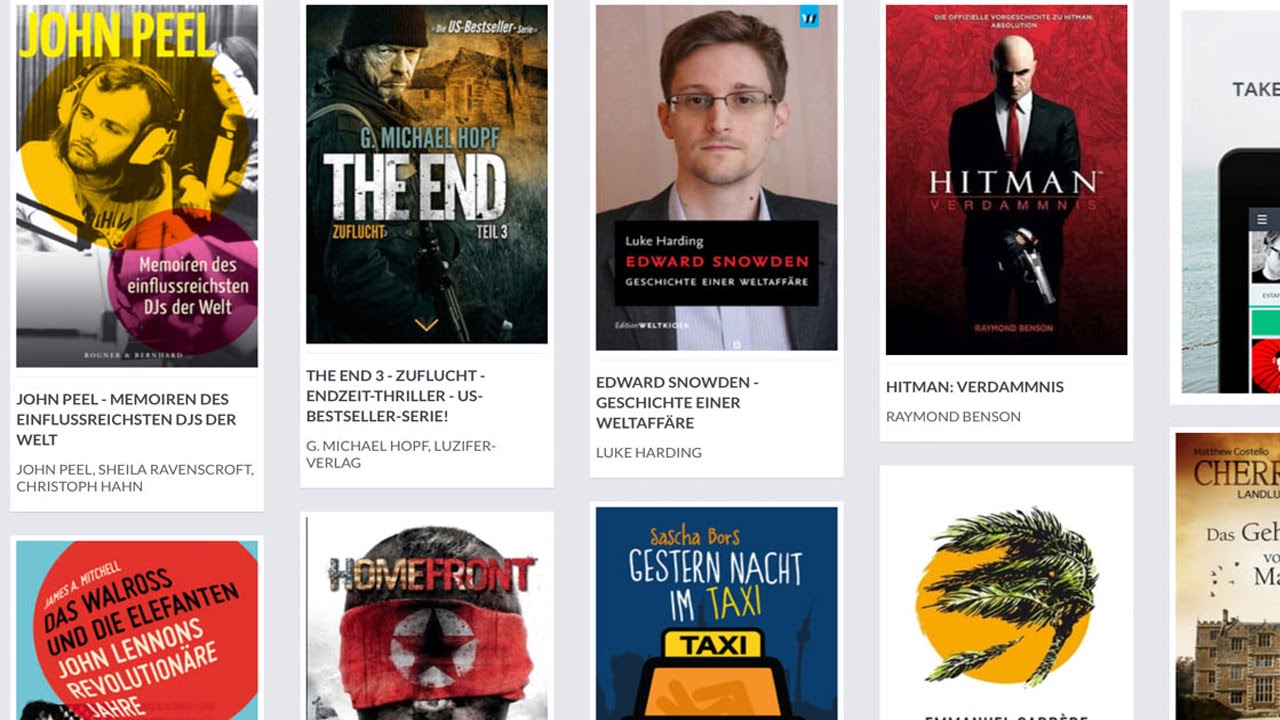Open the Cherringham book cover at right edge
The height and width of the screenshot is (720, 1280).
coord(1228,576)
